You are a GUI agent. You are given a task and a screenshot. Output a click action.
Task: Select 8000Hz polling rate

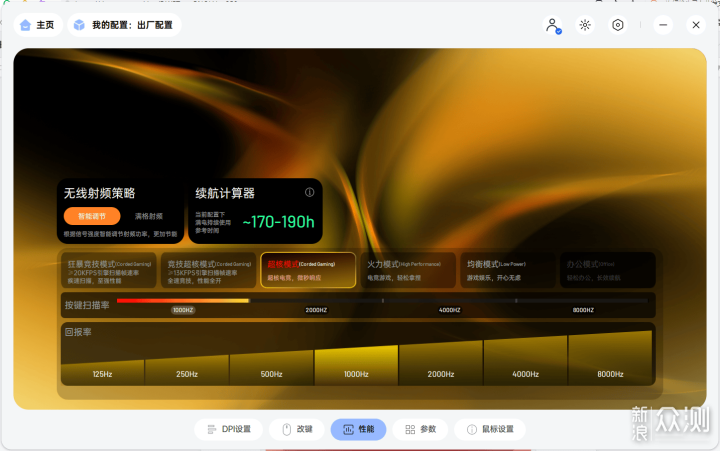[610, 358]
